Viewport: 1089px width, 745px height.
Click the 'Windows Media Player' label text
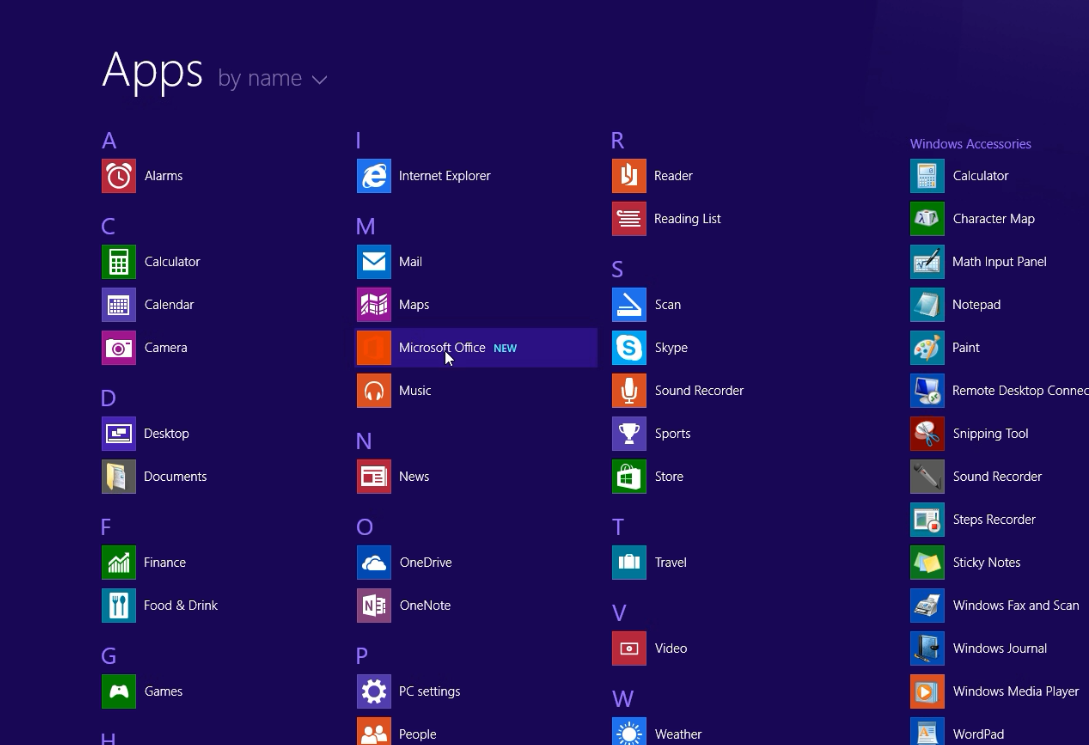(1015, 692)
